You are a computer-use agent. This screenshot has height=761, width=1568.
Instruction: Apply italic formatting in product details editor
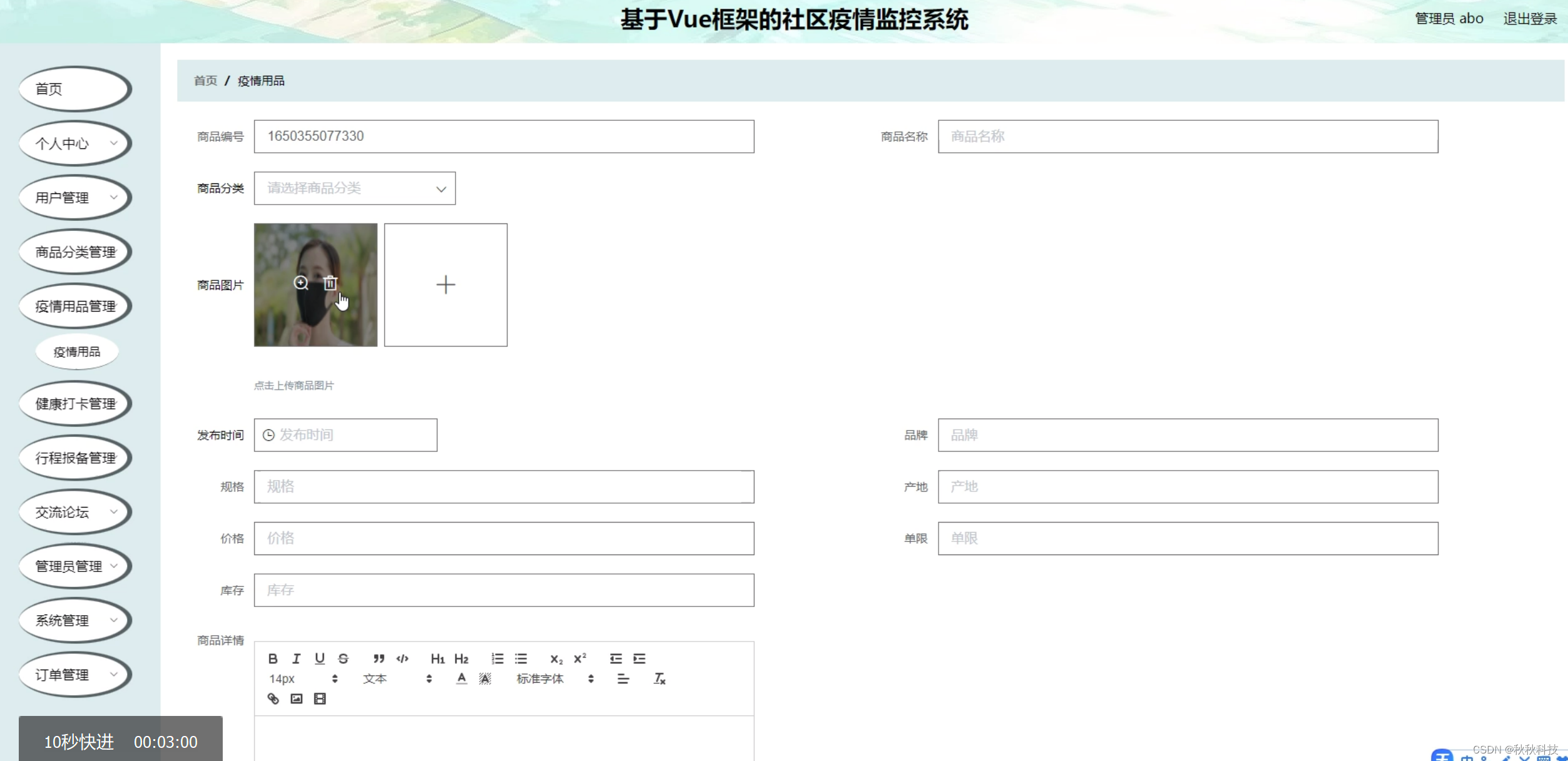tap(296, 658)
